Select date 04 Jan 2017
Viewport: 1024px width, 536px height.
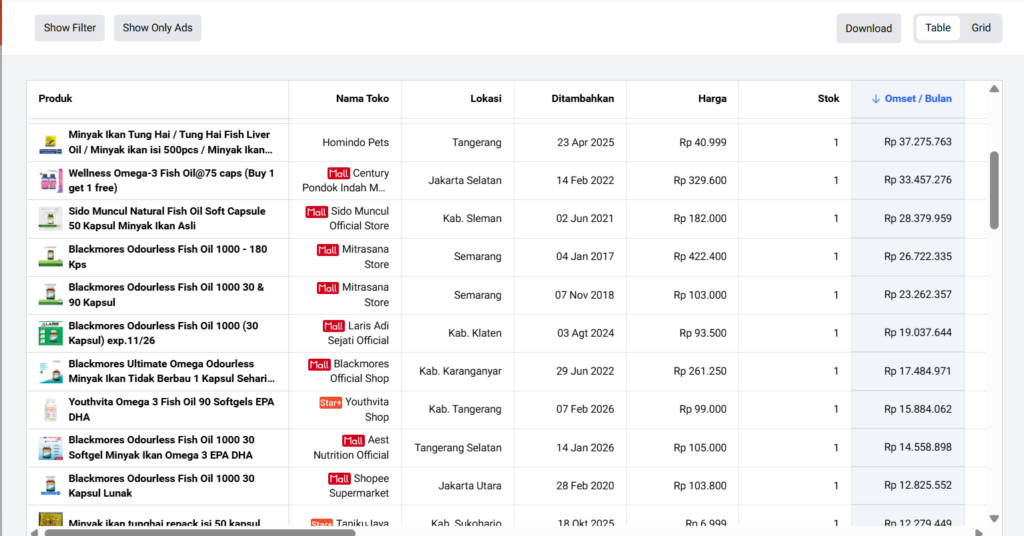click(585, 257)
